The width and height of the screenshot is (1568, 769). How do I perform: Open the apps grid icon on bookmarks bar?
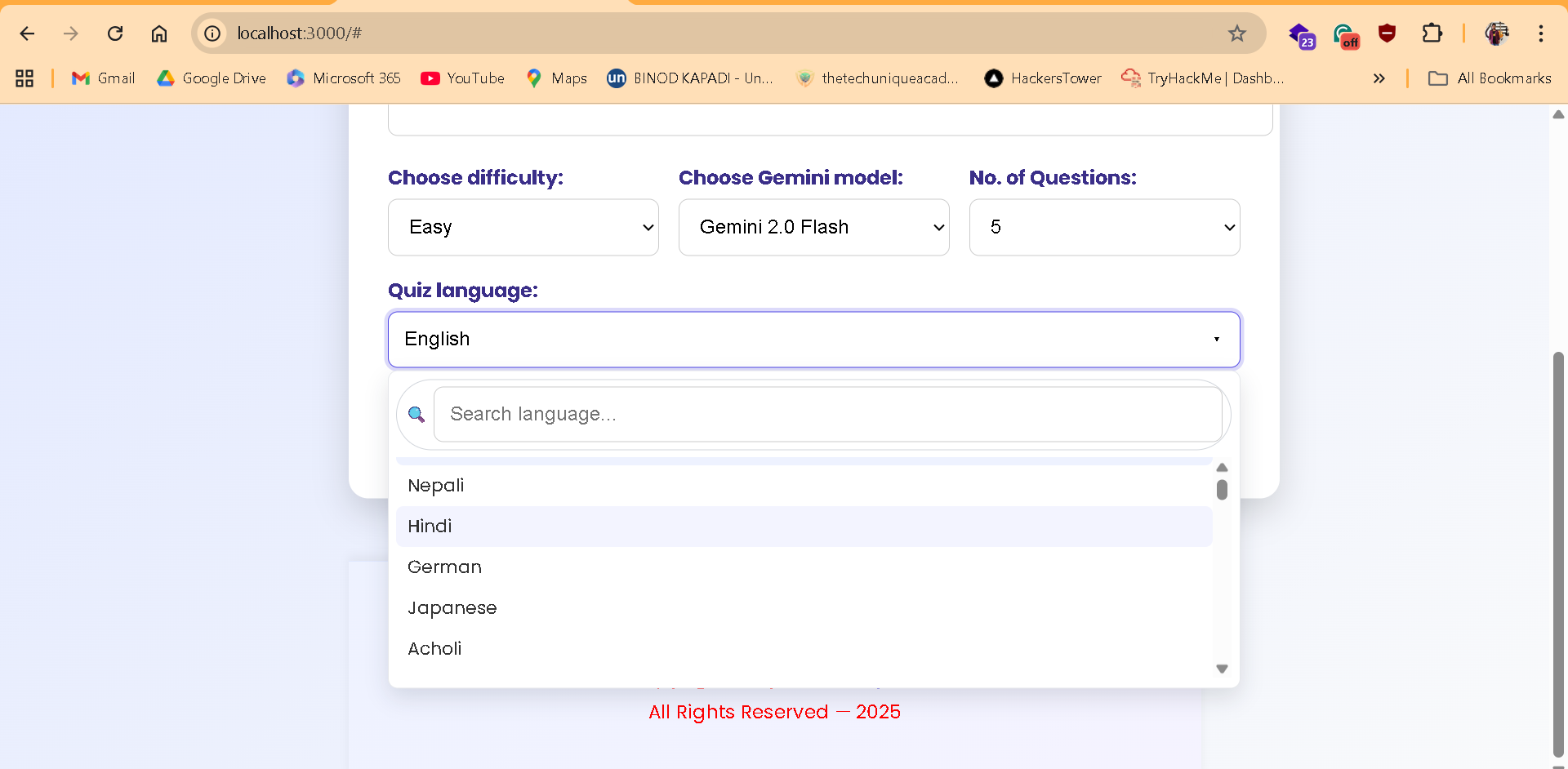[x=23, y=78]
